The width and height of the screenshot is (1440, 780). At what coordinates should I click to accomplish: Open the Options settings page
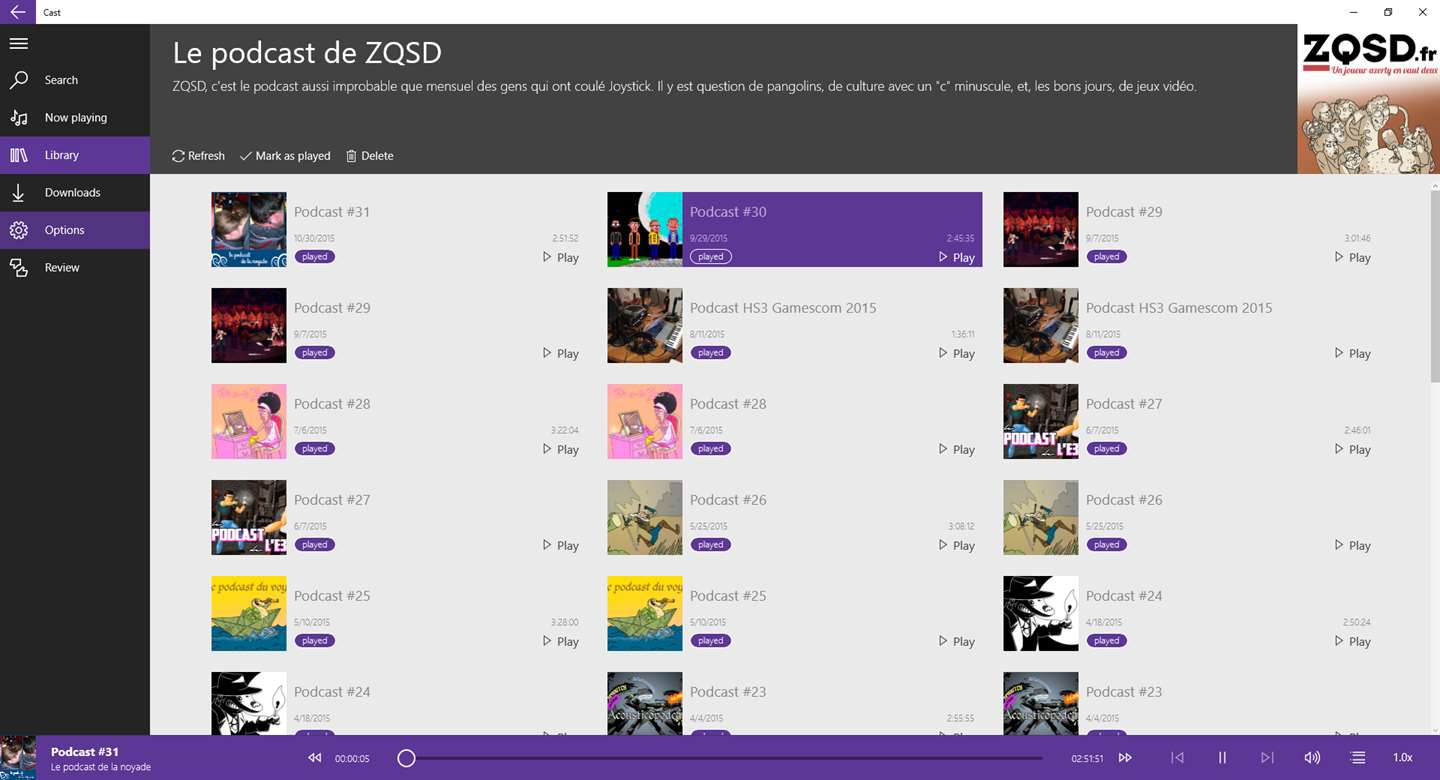coord(64,230)
